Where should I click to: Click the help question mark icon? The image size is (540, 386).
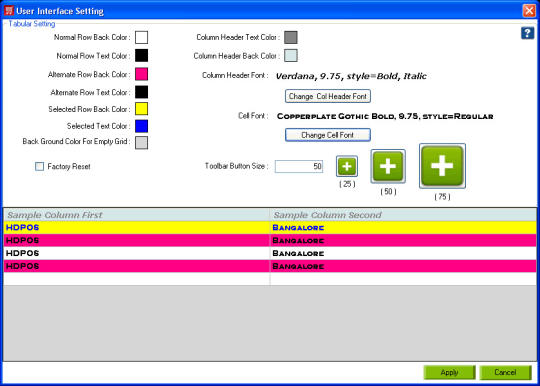point(527,33)
